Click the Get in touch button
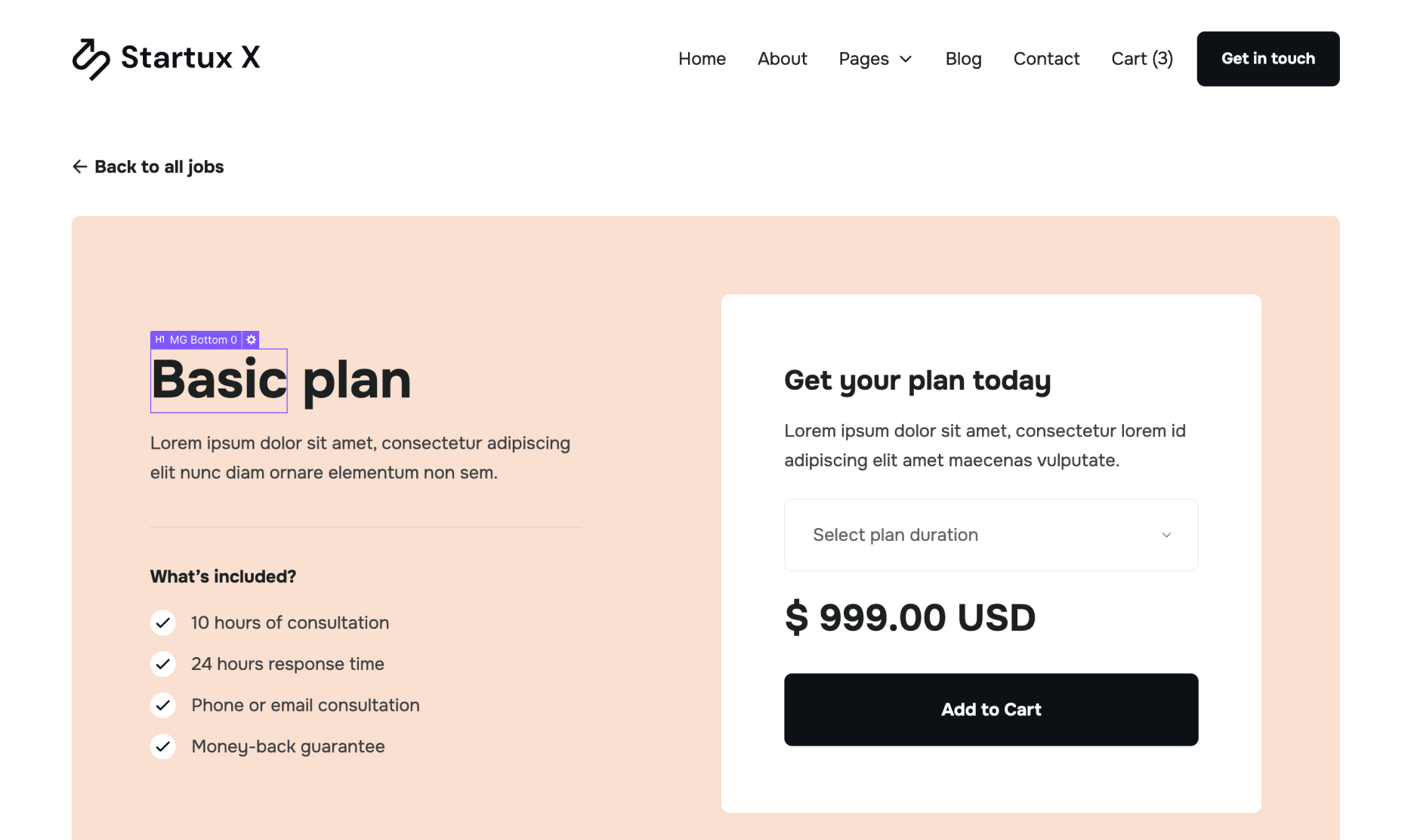The image size is (1411, 840). coord(1267,58)
